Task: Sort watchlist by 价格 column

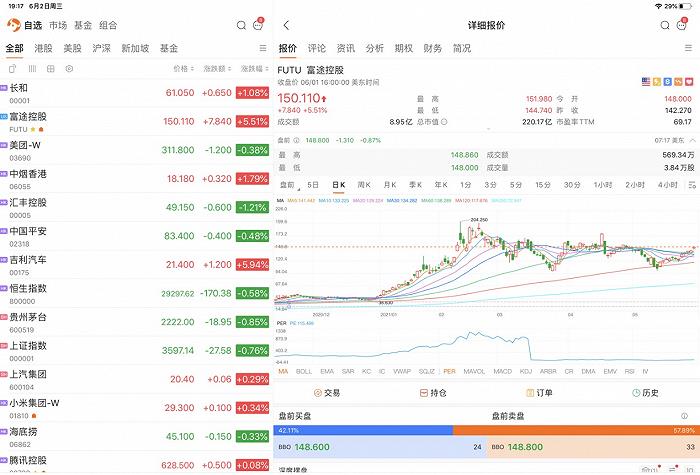Action: (x=183, y=69)
